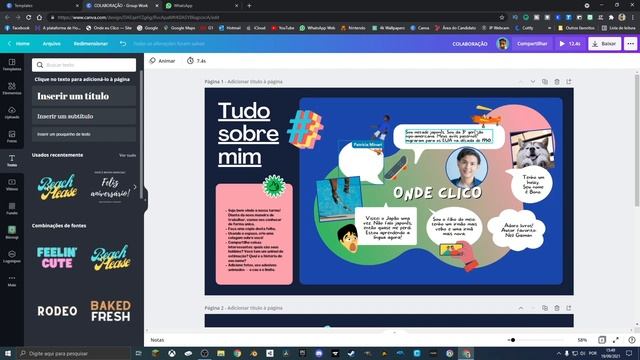Select the husky dog photo on canvas

[x=531, y=149]
